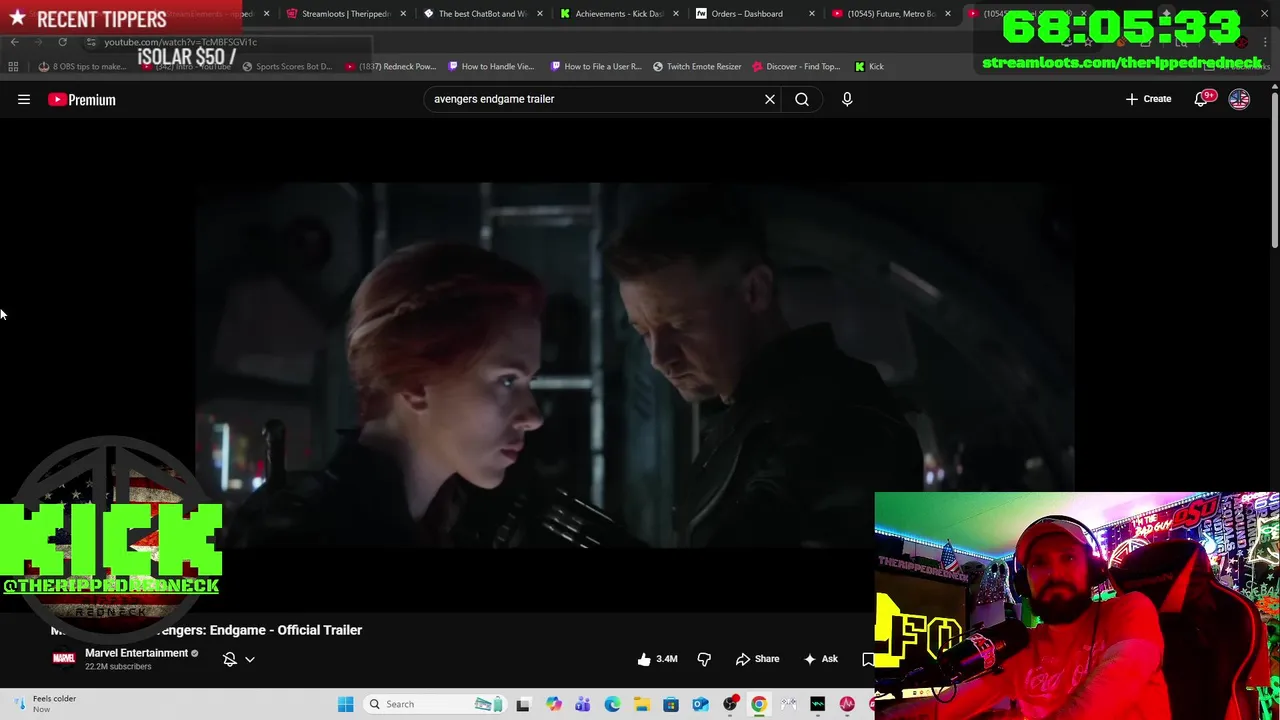Switch to Google Chrome in the taskbar
The image size is (1280, 720).
click(x=759, y=704)
